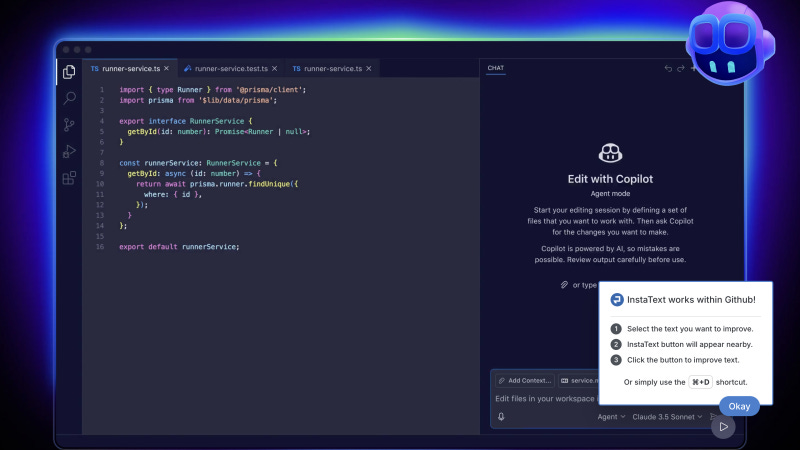Click 'const runnerService: RunnerService = {' line
Screen dimensions: 800x450
(x=198, y=163)
